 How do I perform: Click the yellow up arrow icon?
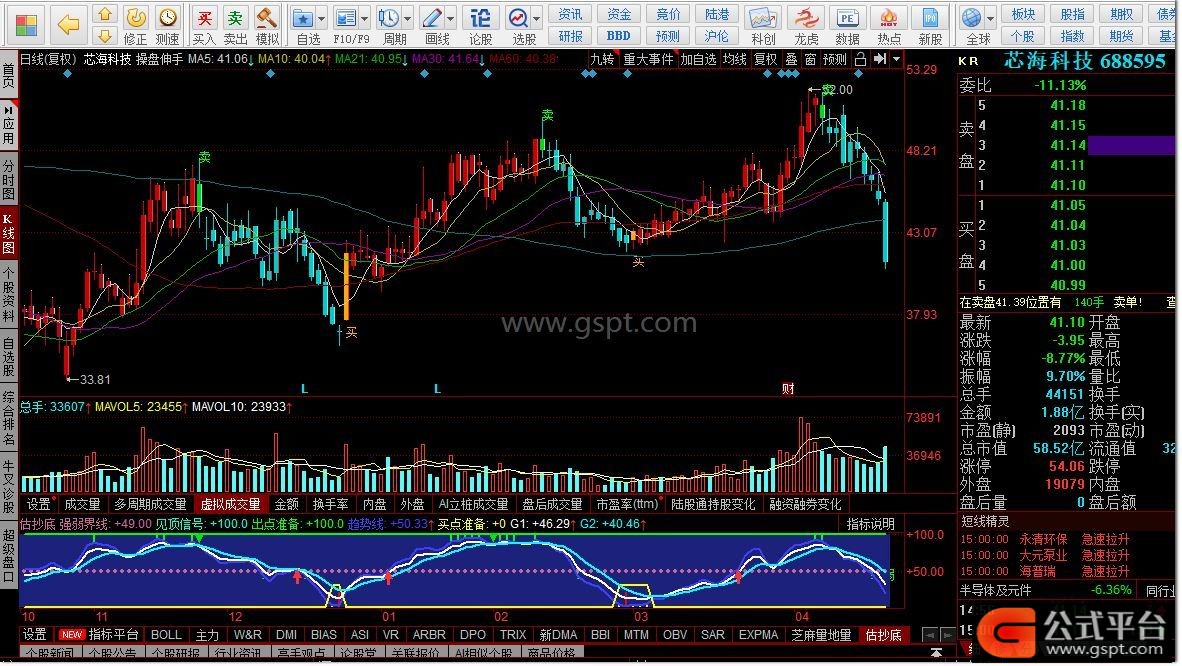(x=106, y=14)
